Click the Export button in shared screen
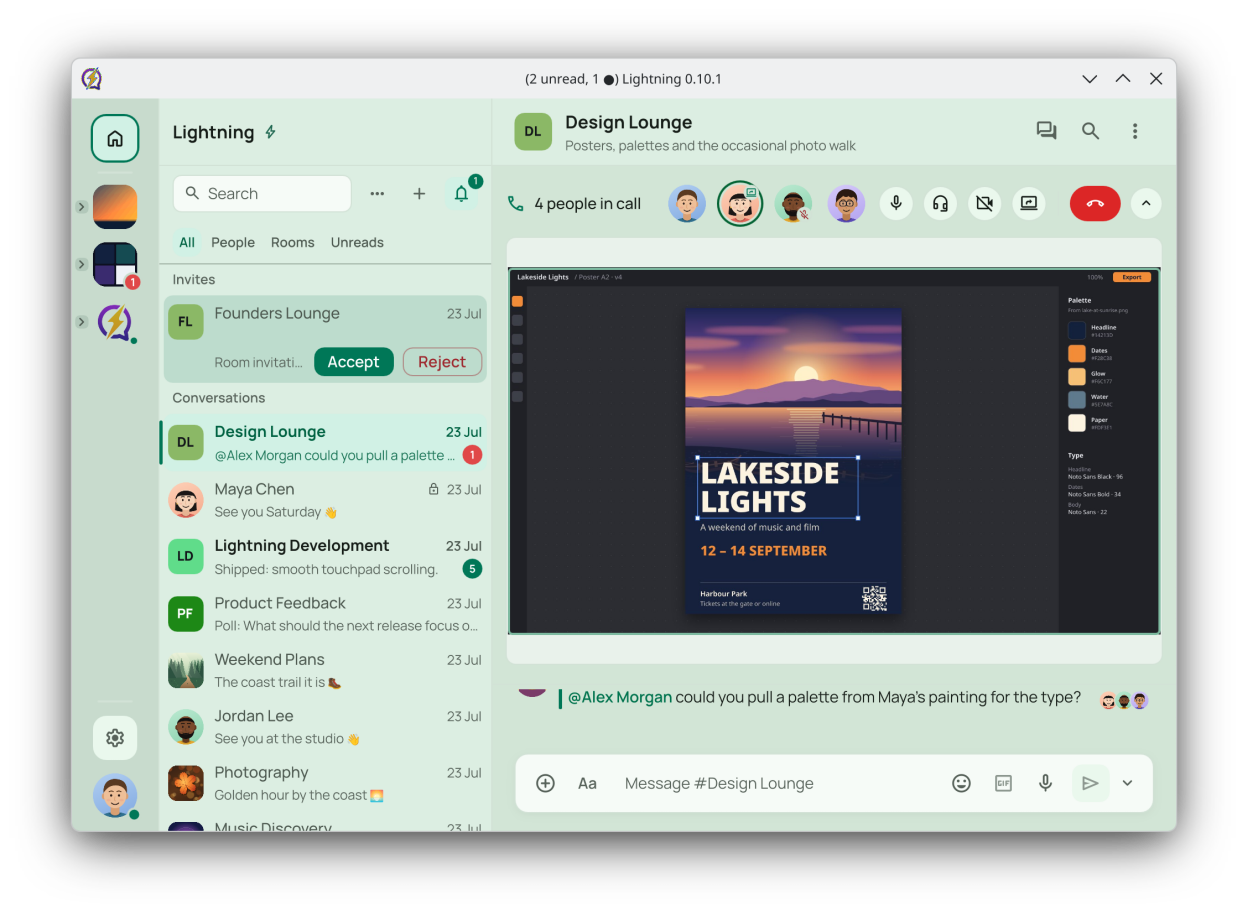 tap(1131, 277)
